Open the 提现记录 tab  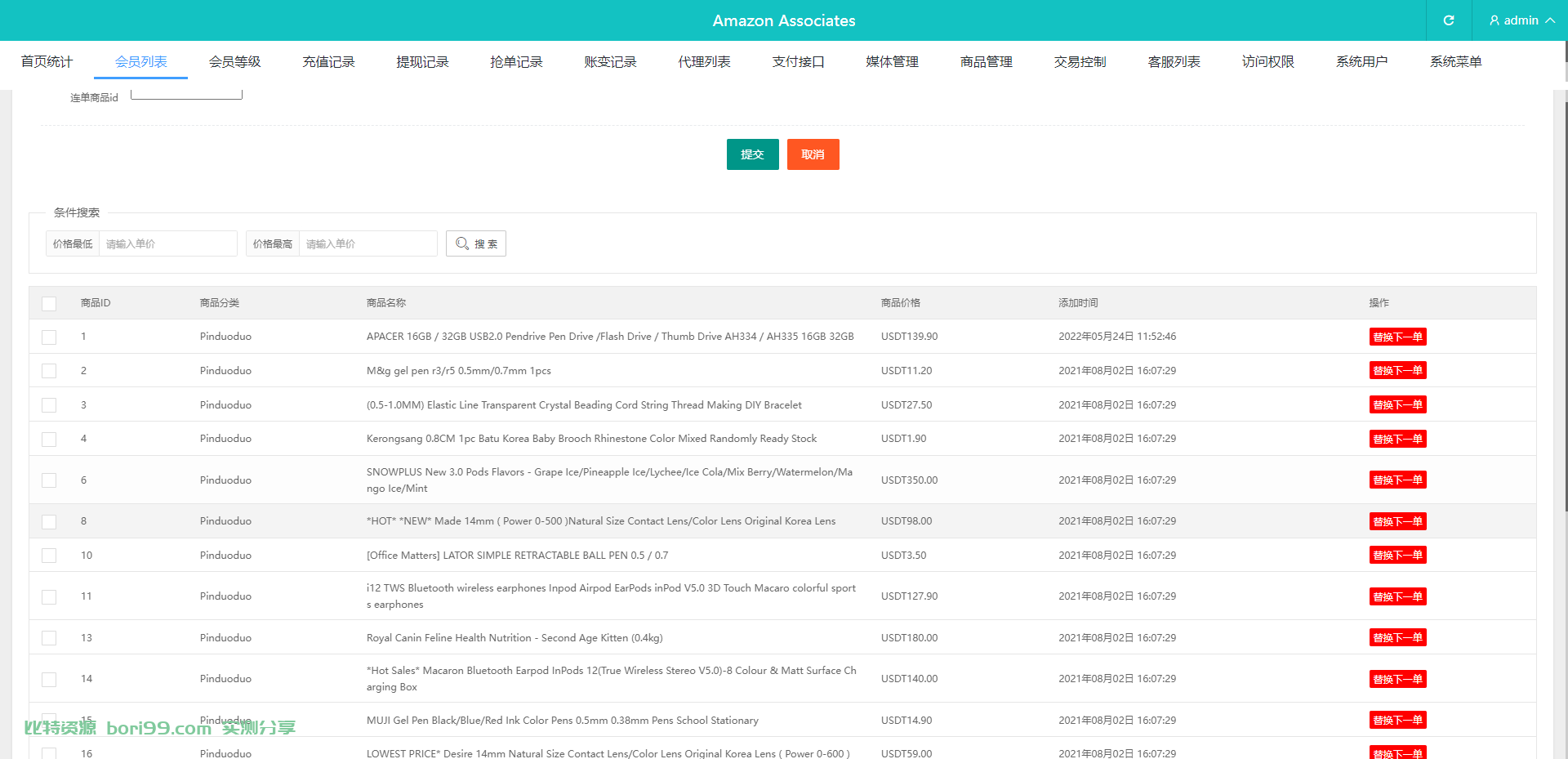pos(422,61)
